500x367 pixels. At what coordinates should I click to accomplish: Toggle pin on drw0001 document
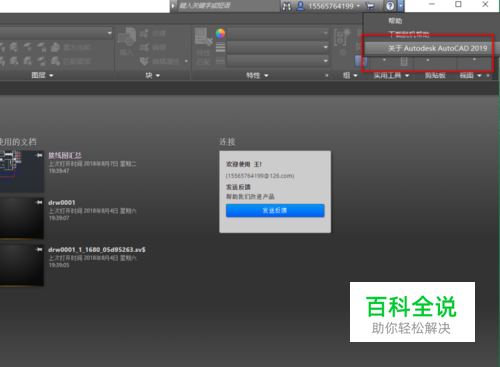[39, 202]
